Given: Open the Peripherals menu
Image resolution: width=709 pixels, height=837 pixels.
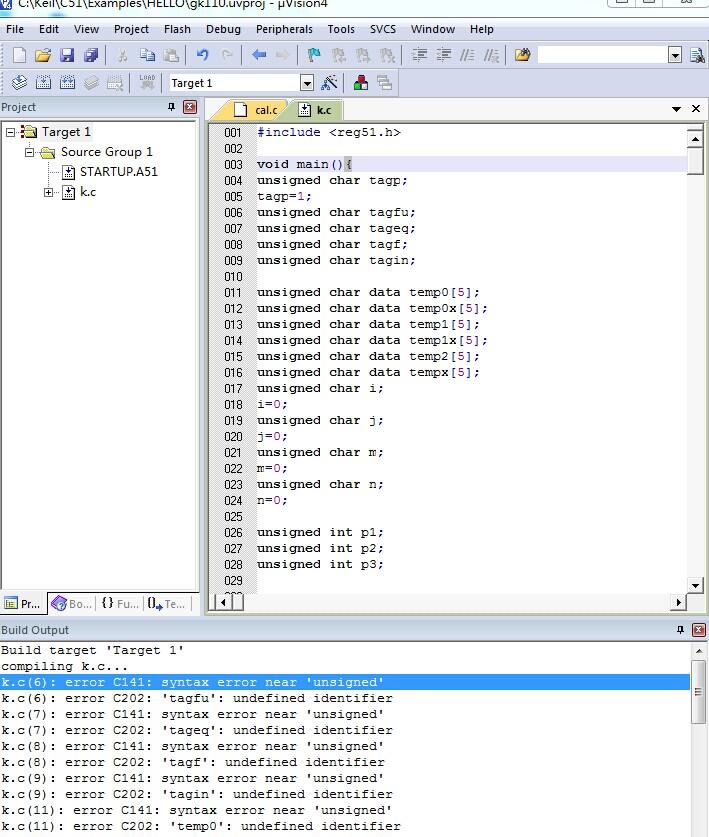Looking at the screenshot, I should (284, 29).
